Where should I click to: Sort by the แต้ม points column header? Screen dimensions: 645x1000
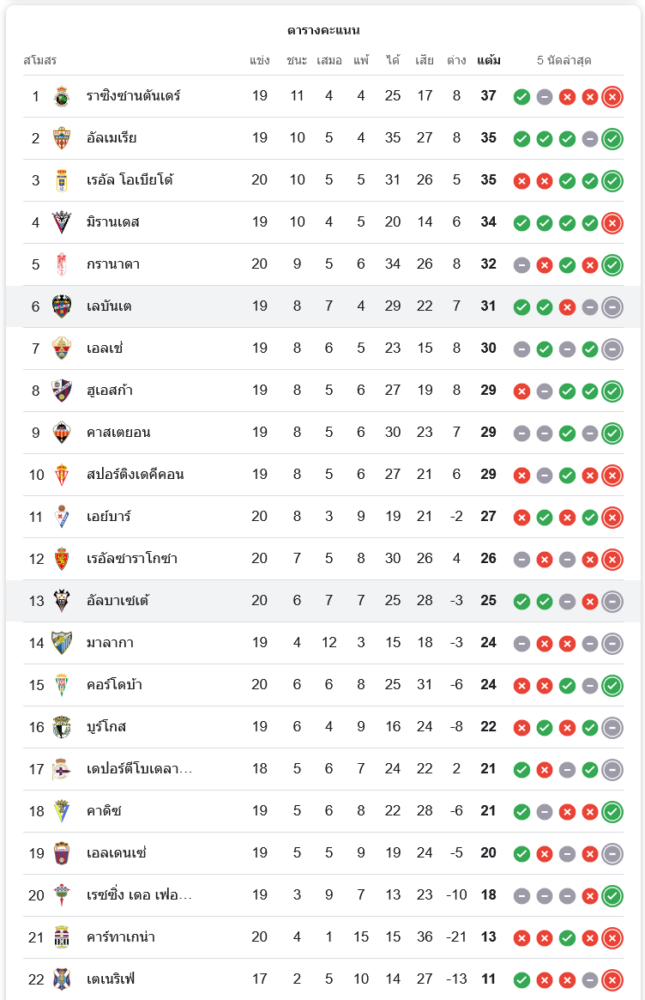[x=489, y=60]
